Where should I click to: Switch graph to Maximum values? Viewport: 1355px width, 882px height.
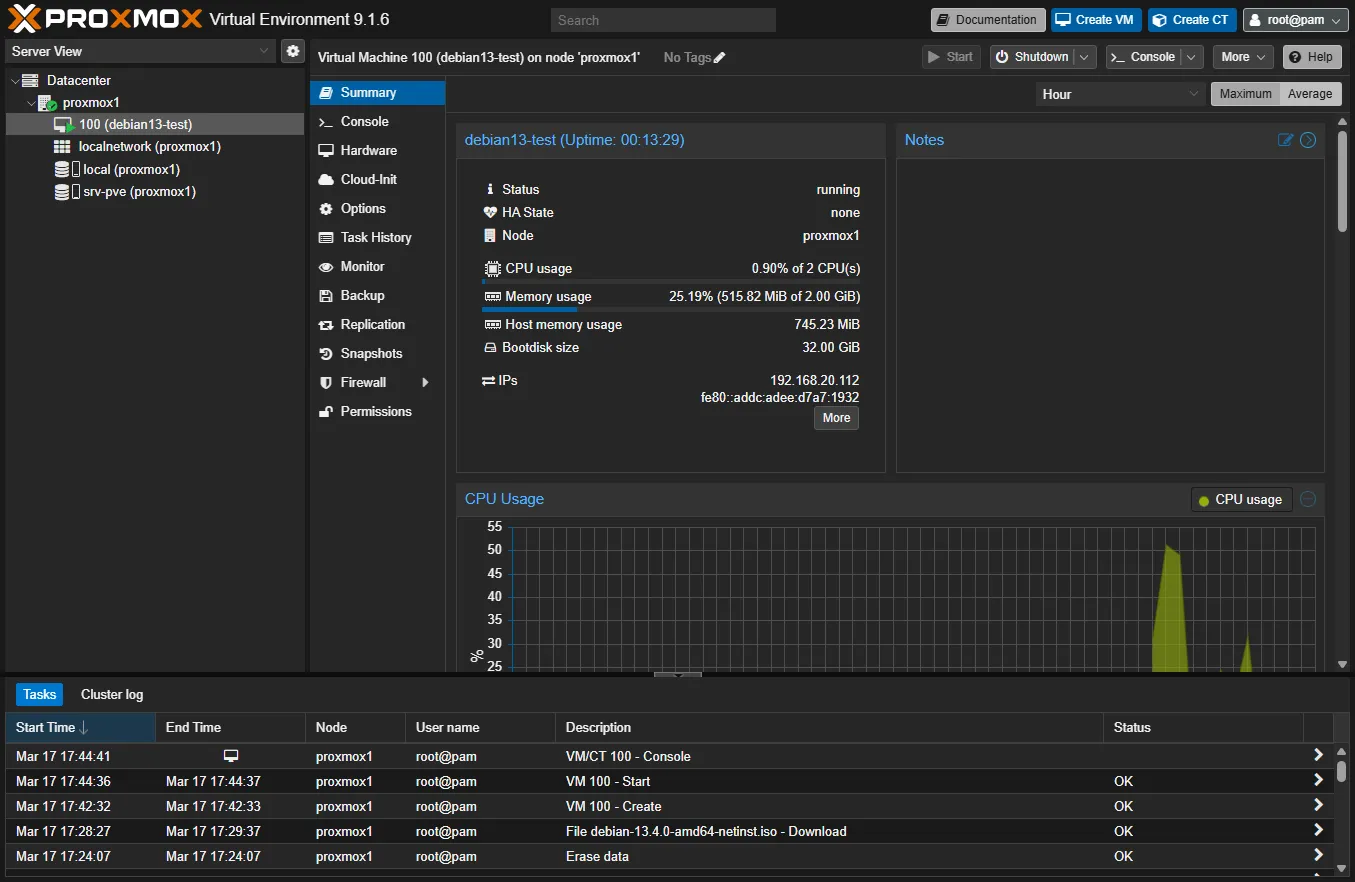tap(1245, 94)
